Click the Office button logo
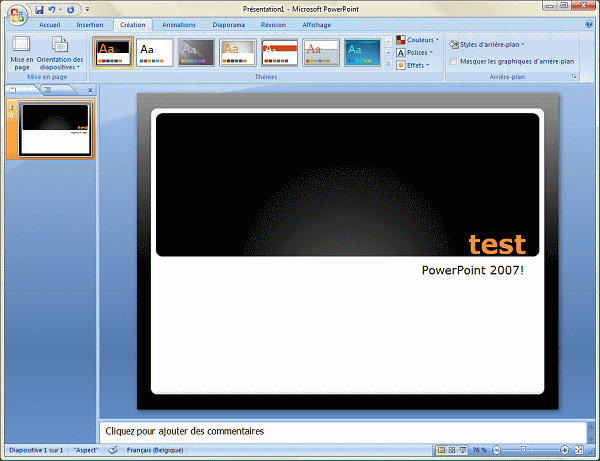This screenshot has width=600, height=461. coord(15,12)
